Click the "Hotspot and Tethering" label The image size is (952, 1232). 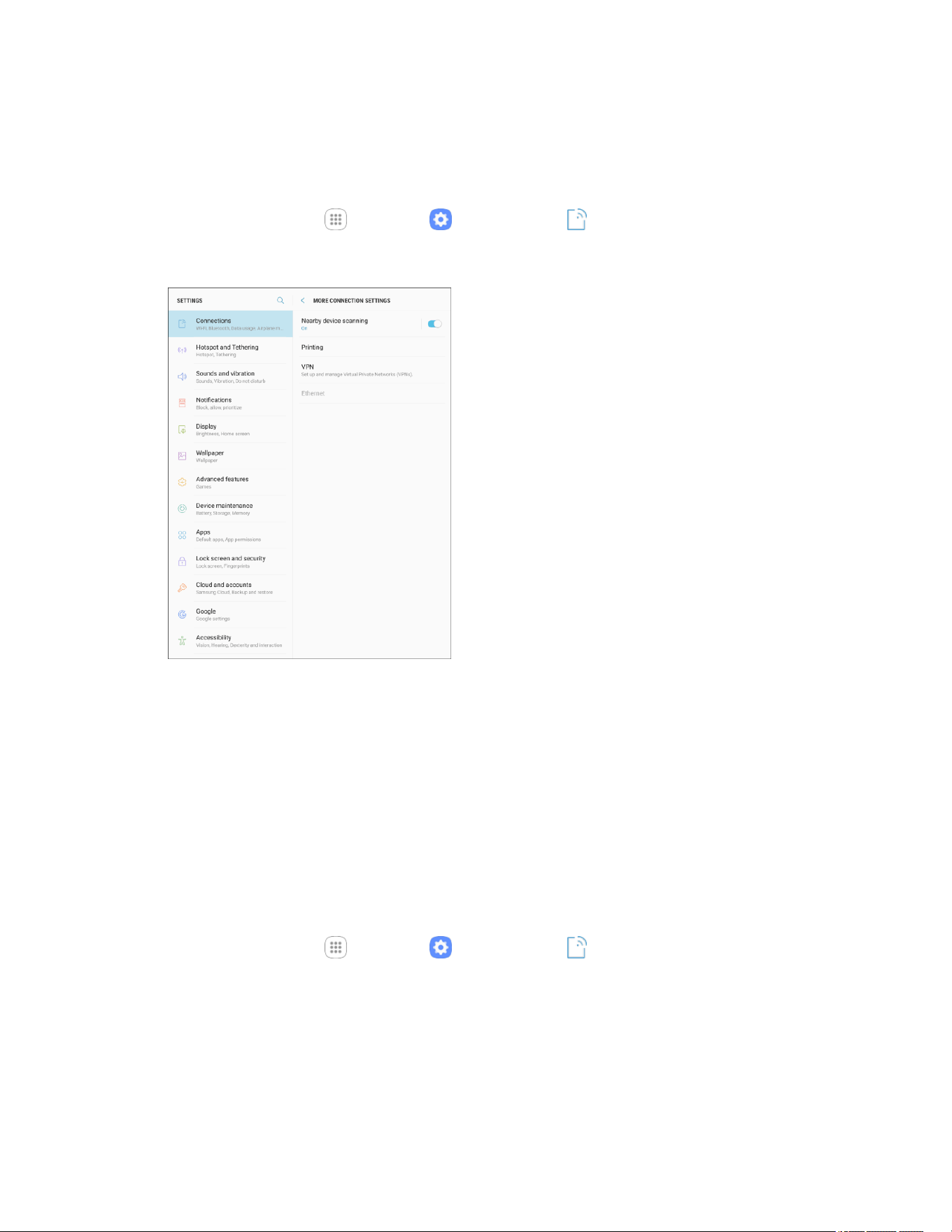[227, 347]
